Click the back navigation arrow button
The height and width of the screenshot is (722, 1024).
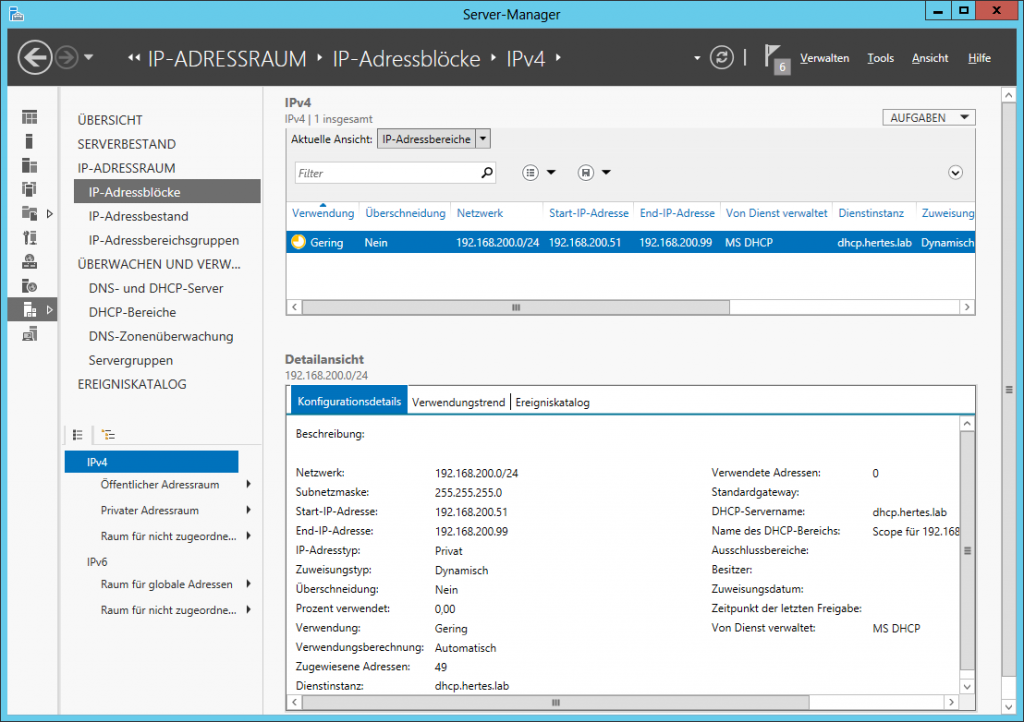35,58
